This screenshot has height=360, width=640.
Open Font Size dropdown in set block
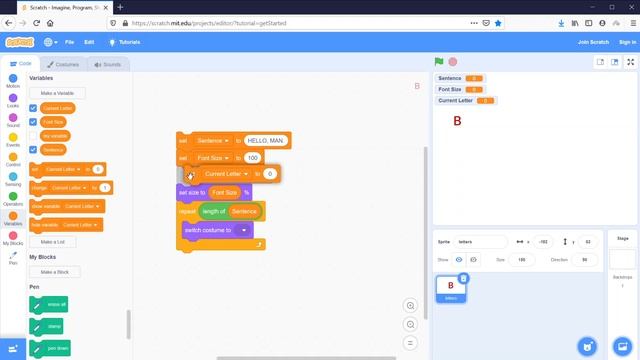coord(212,158)
